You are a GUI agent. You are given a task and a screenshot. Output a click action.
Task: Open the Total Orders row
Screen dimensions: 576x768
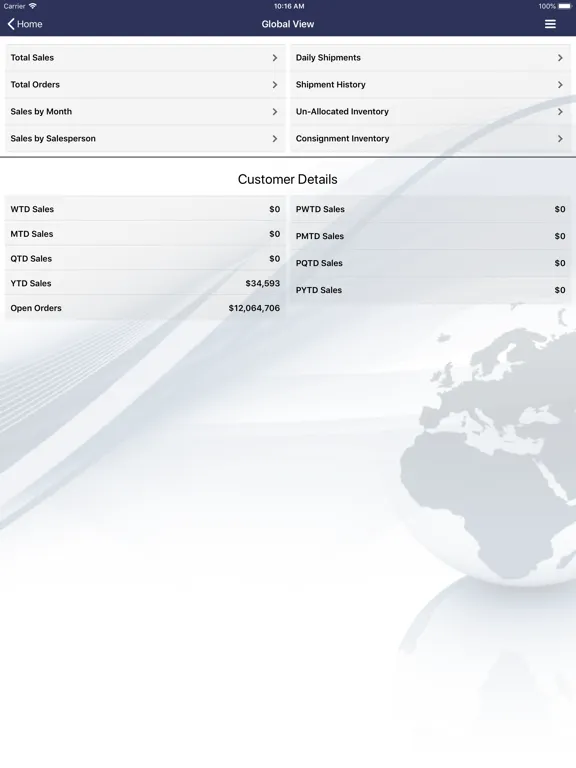coord(145,85)
